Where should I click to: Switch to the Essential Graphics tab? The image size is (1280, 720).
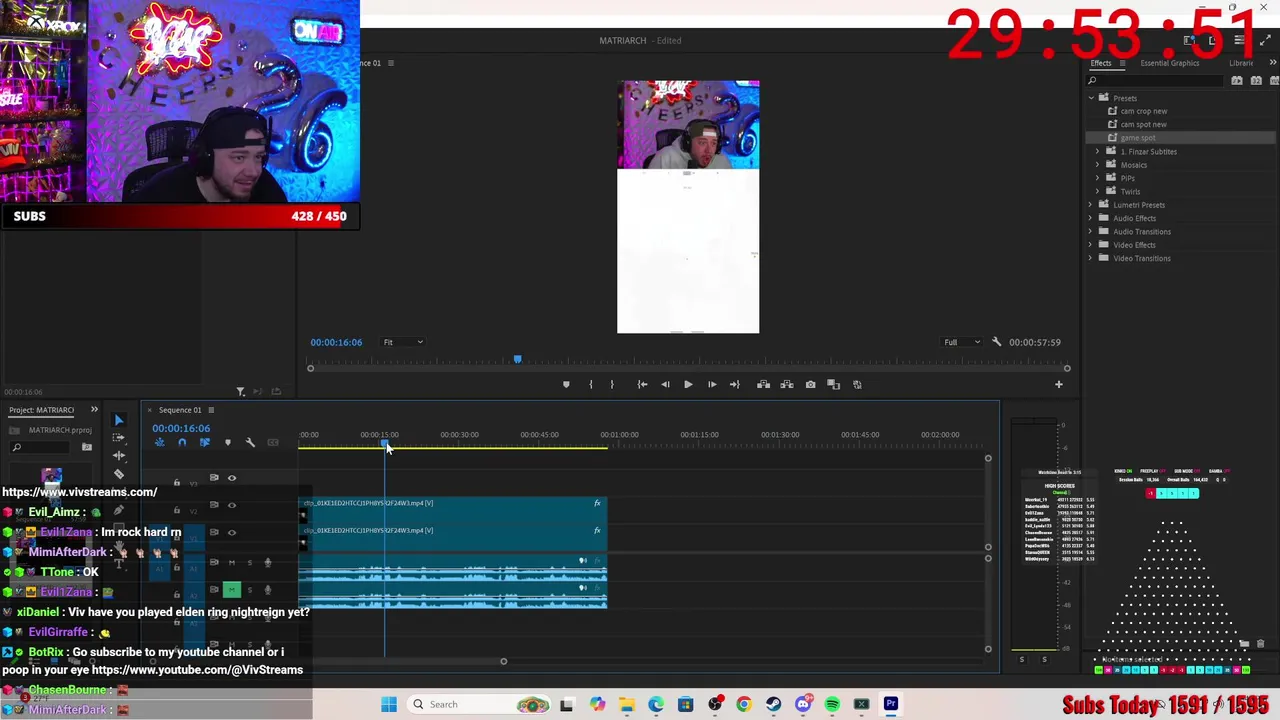pos(1170,63)
